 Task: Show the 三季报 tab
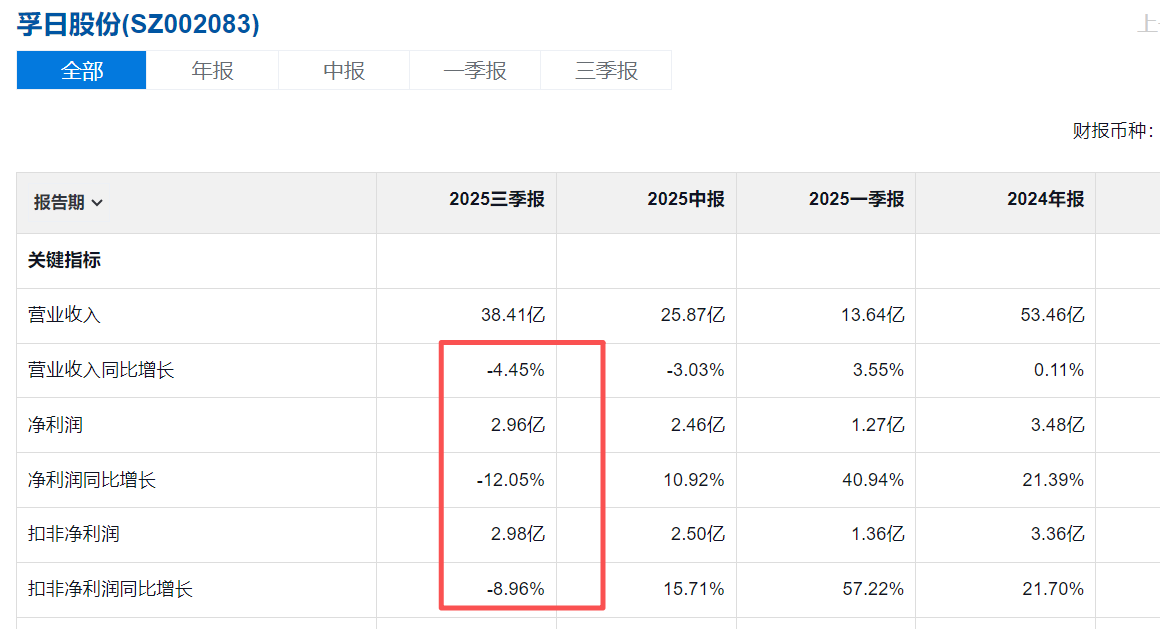click(x=606, y=71)
